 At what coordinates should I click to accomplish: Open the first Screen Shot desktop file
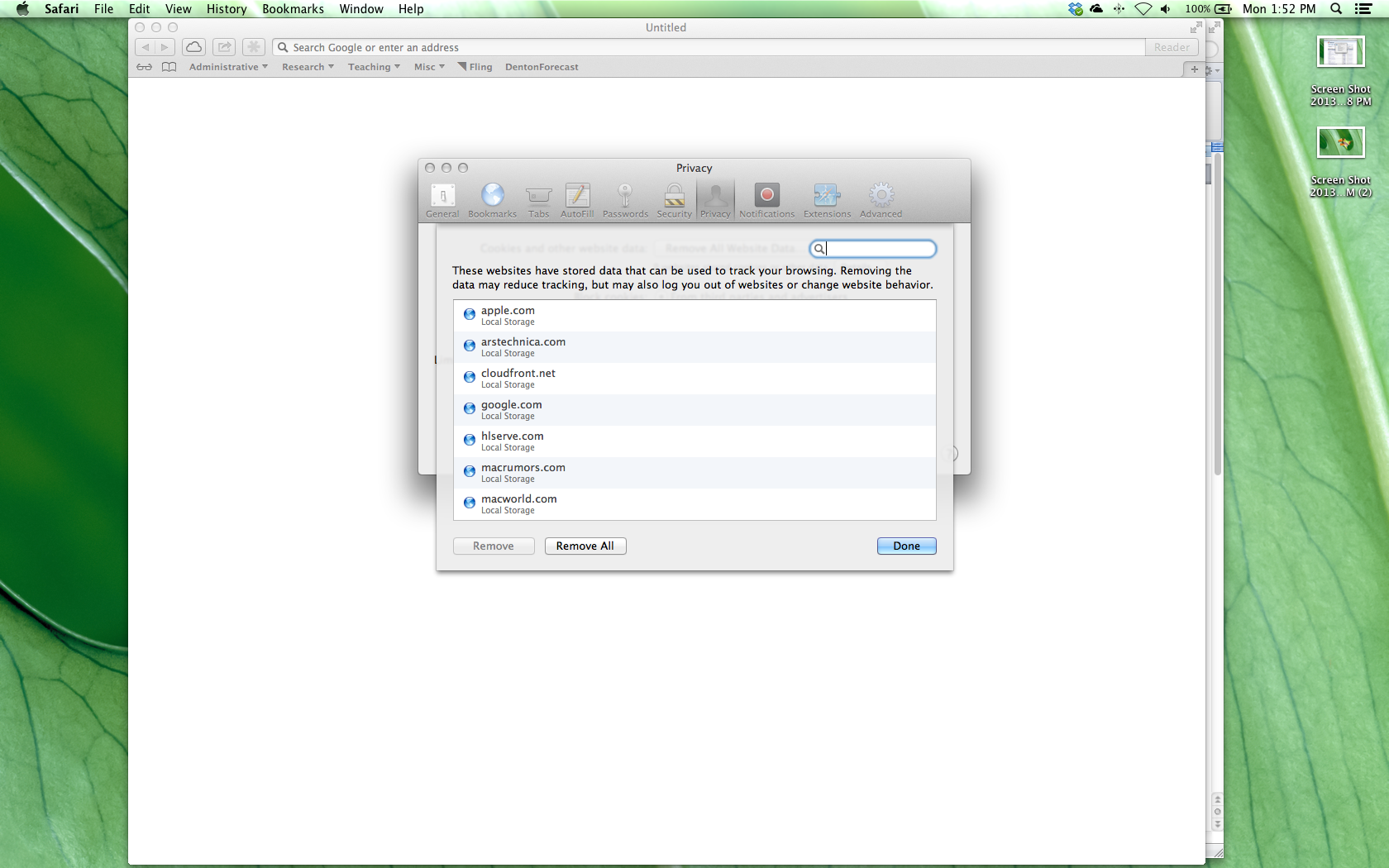pyautogui.click(x=1340, y=72)
